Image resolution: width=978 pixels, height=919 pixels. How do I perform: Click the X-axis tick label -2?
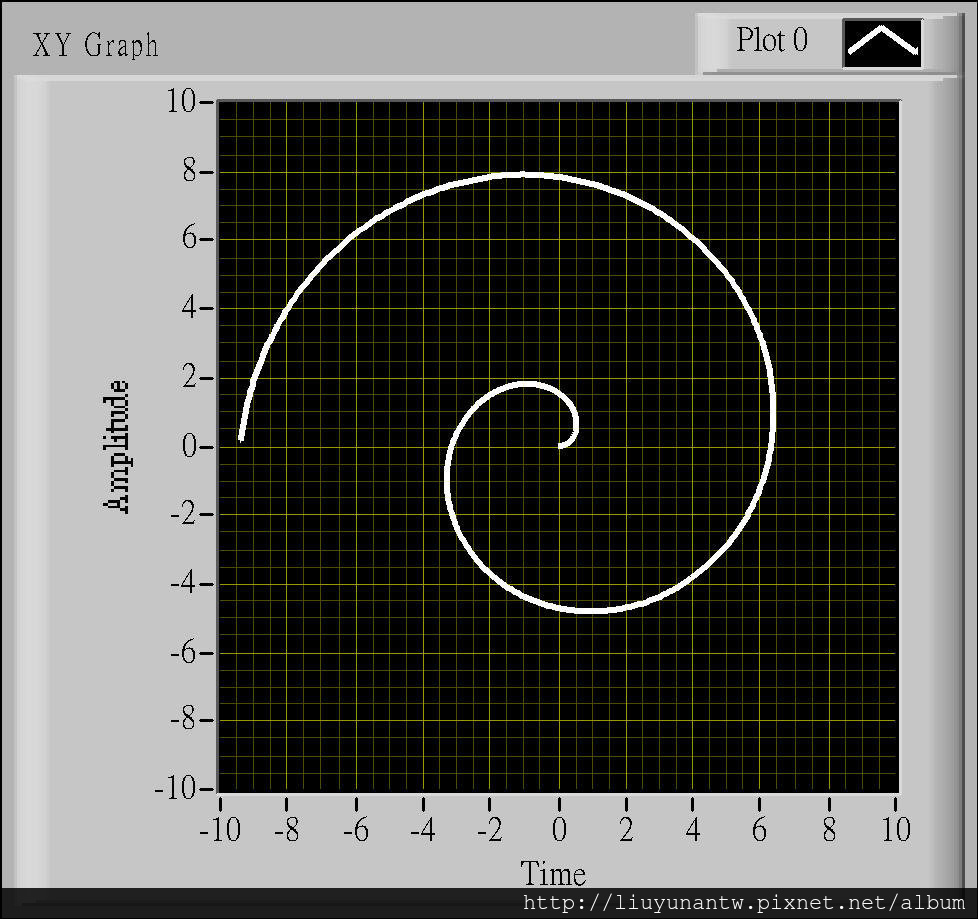pyautogui.click(x=490, y=829)
